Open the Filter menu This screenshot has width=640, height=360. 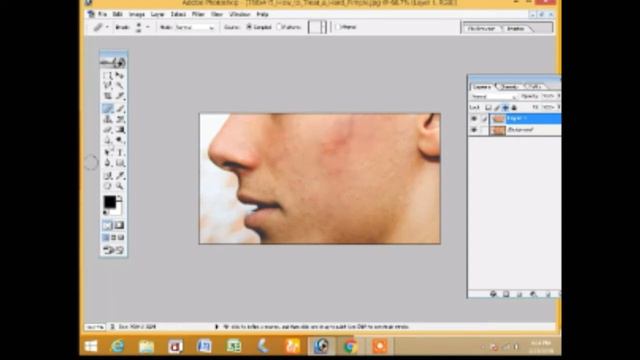(198, 14)
